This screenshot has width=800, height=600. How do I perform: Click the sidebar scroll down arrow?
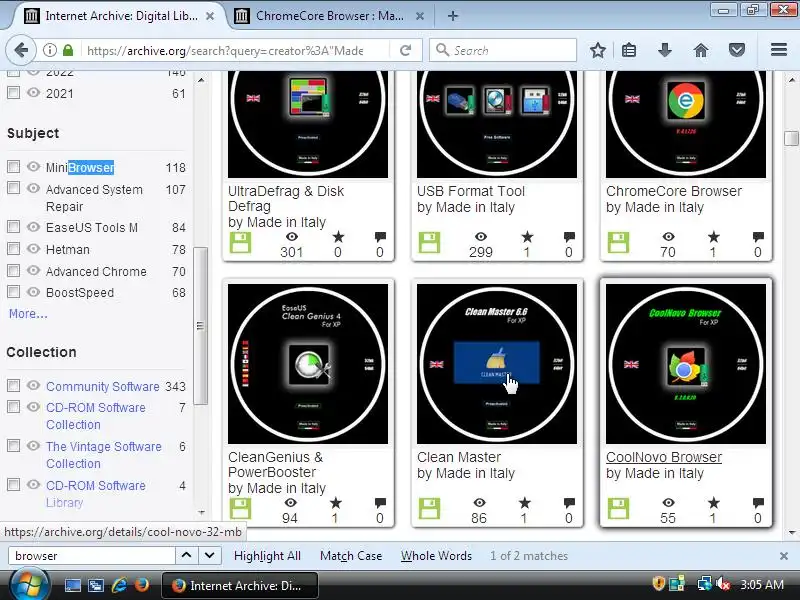coord(201,512)
